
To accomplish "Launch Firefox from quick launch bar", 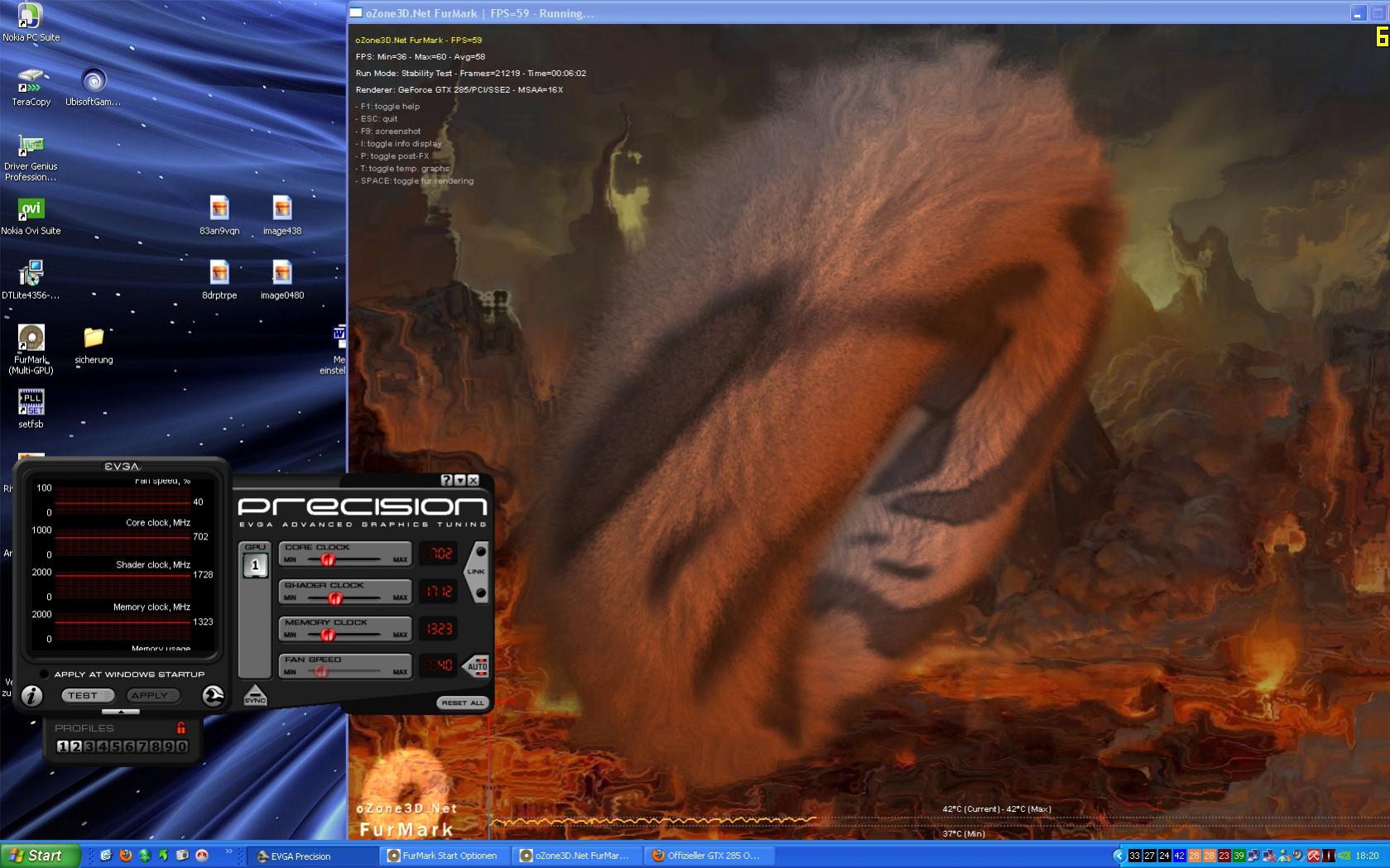I will 125,856.
